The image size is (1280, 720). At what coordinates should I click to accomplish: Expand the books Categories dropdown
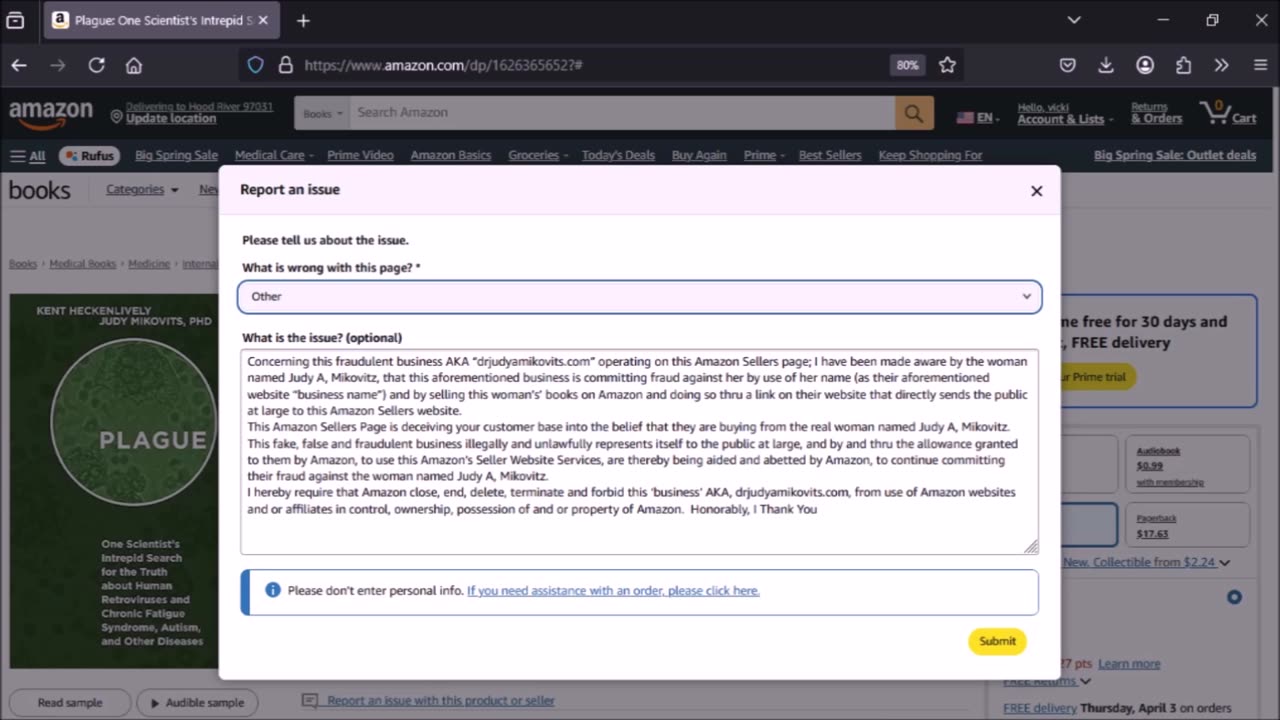point(142,189)
